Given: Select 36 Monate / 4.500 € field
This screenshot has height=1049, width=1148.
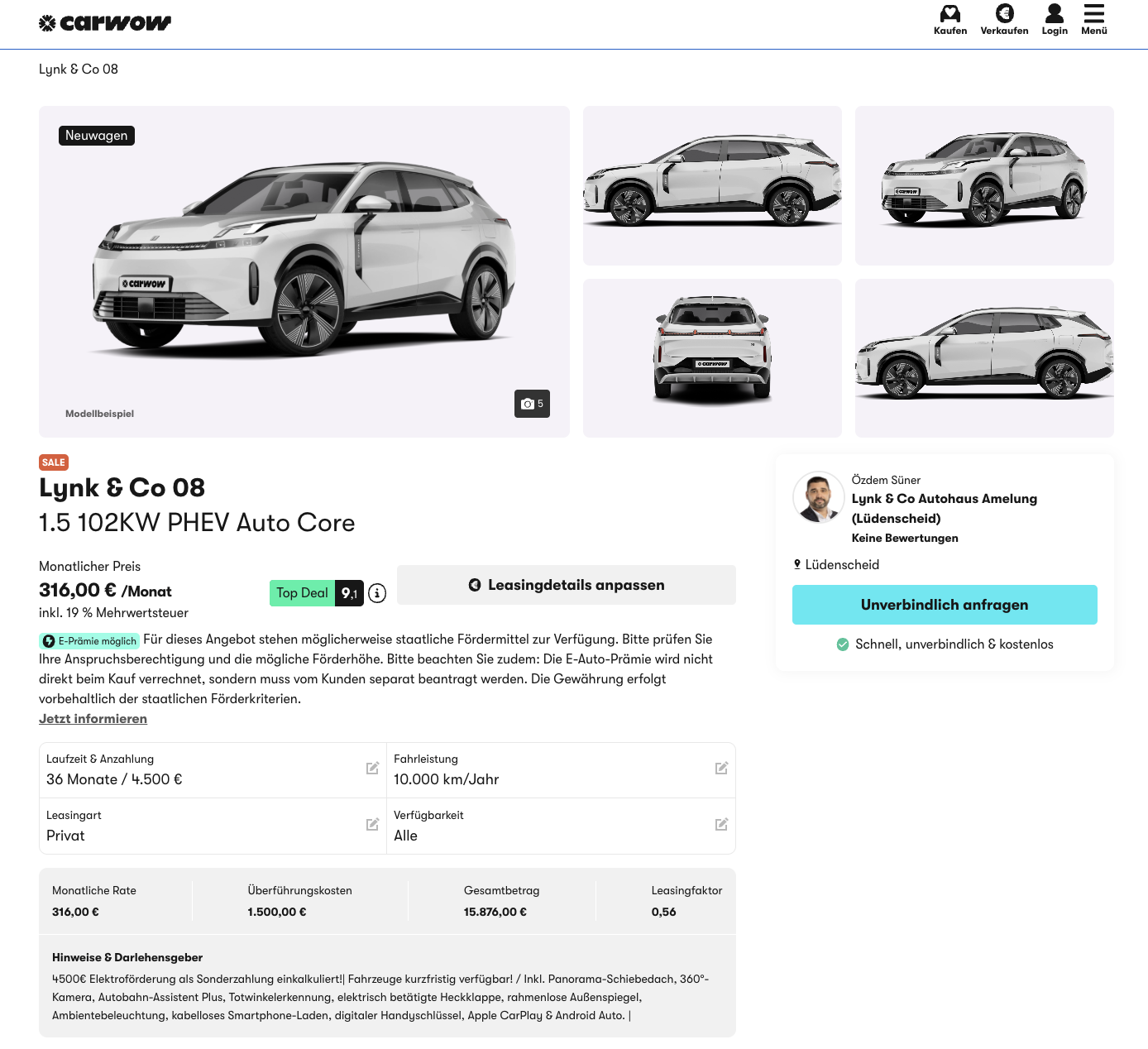Looking at the screenshot, I should tap(213, 770).
